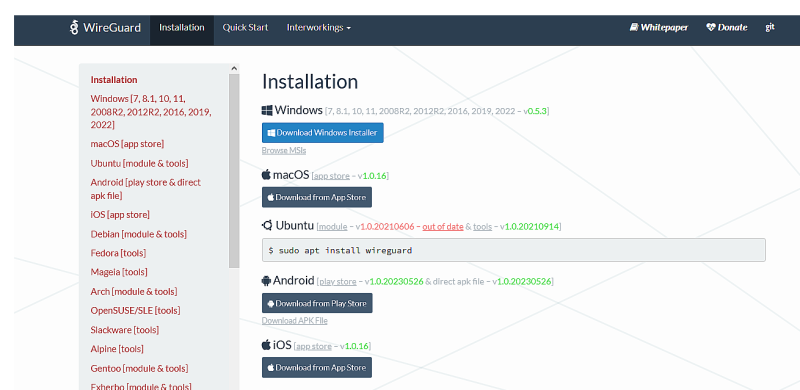The width and height of the screenshot is (800, 390).
Task: Select Gentoo [module & tools] in sidebar
Action: pos(139,368)
